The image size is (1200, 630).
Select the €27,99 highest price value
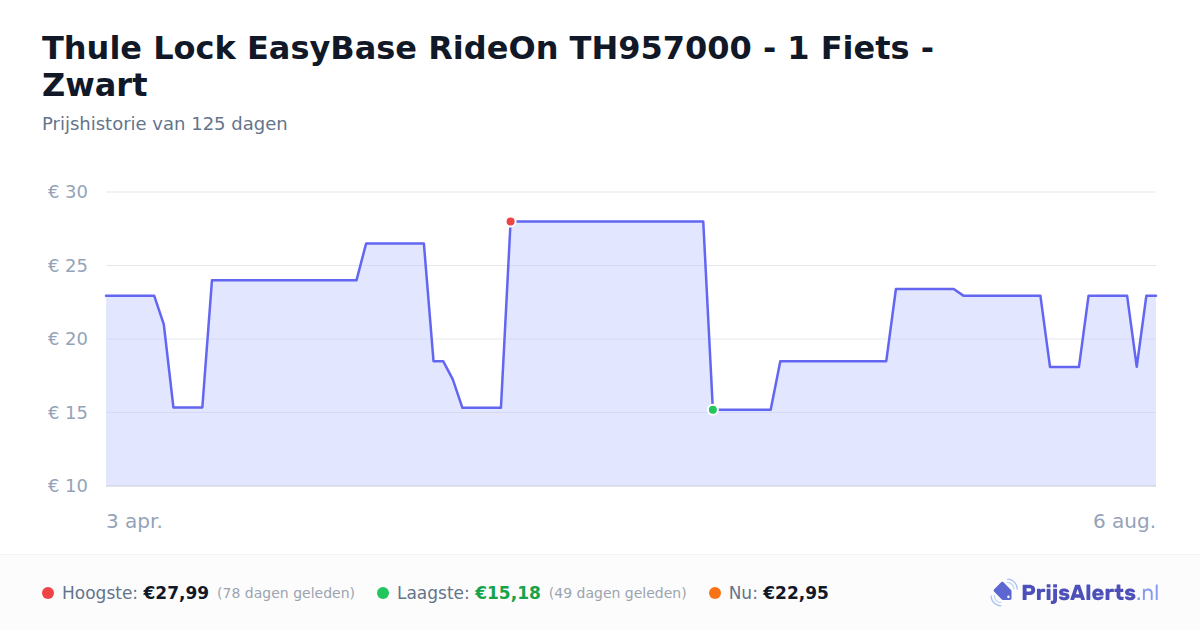tap(176, 593)
